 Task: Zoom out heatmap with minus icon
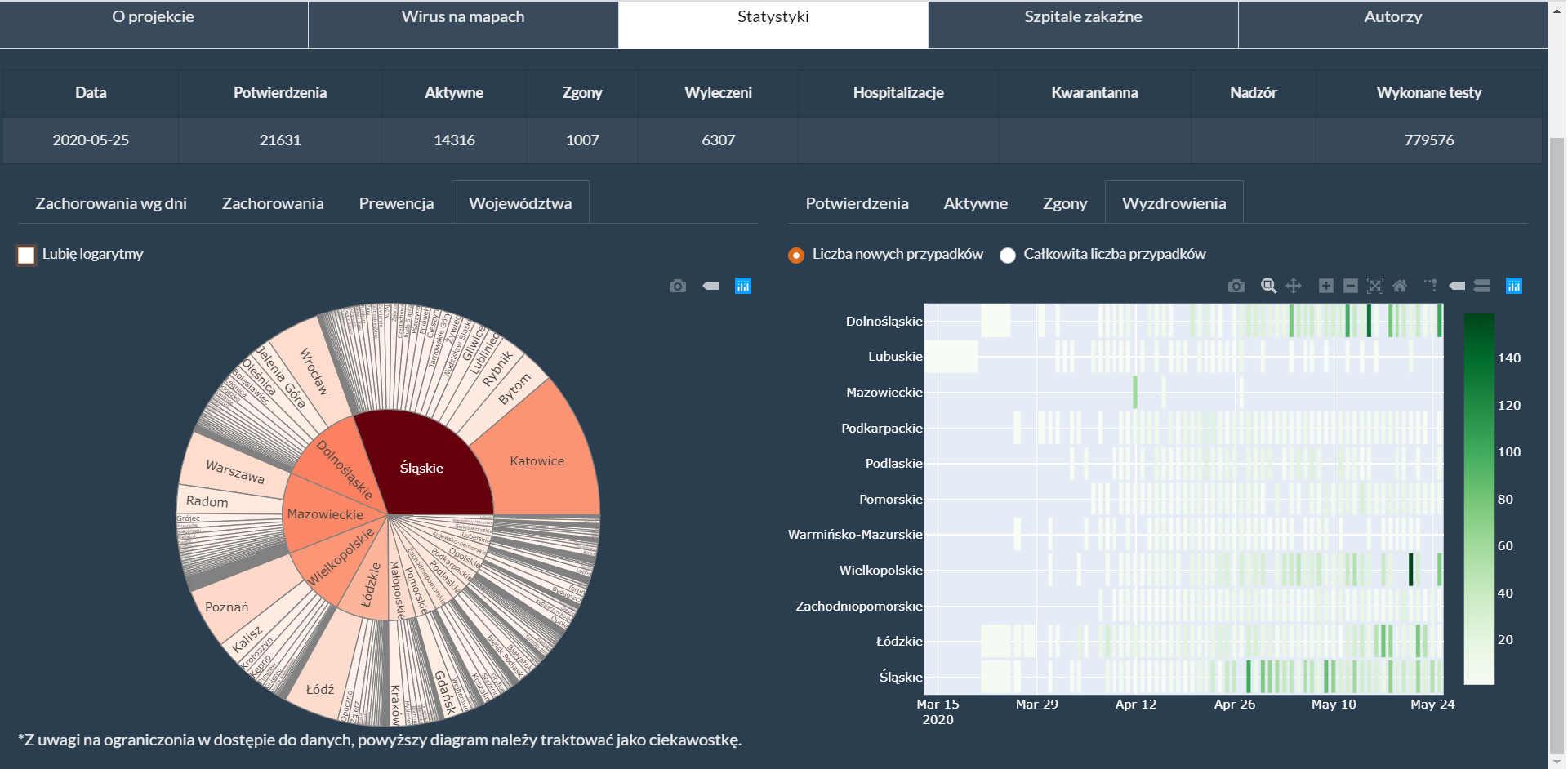click(1351, 286)
